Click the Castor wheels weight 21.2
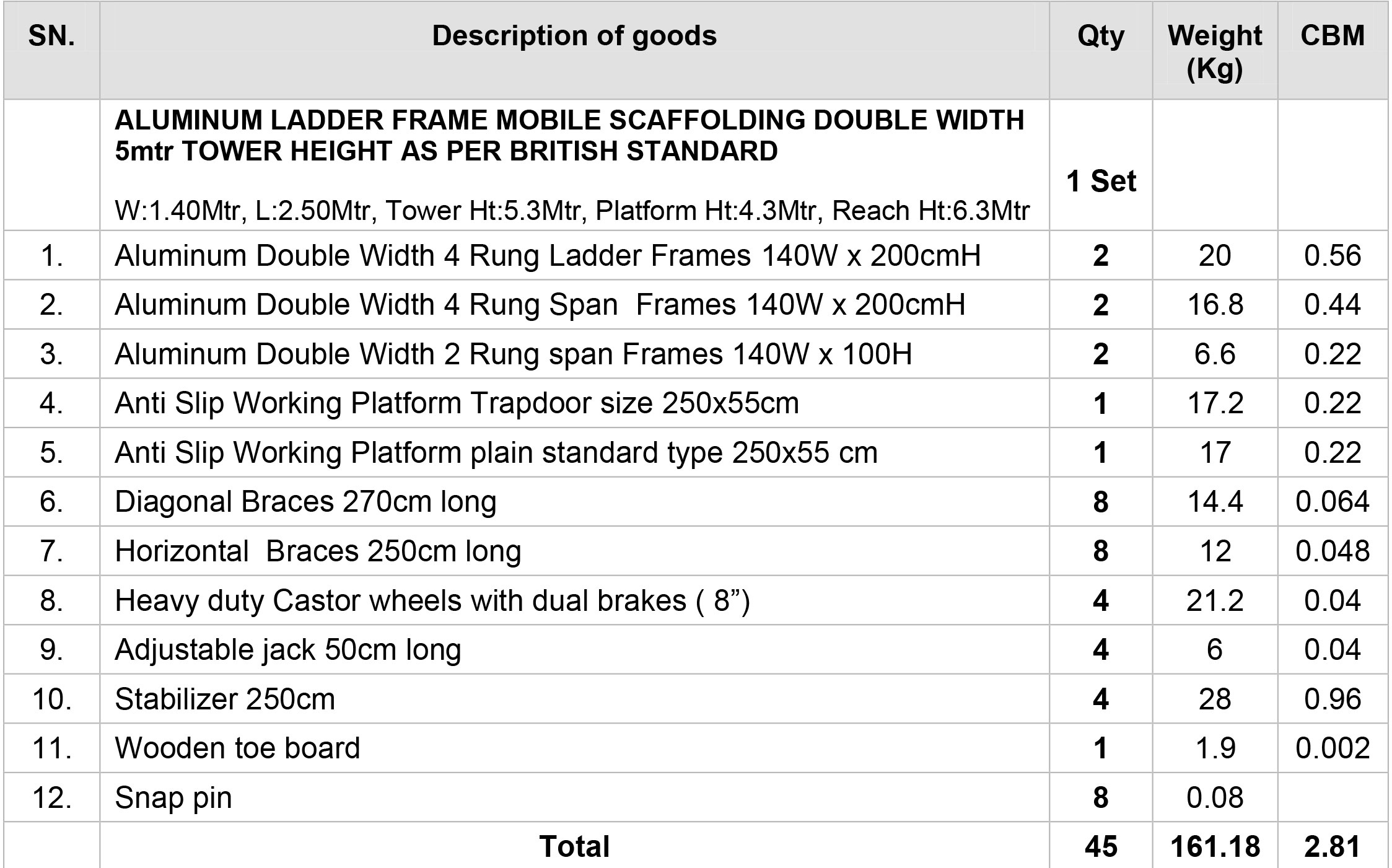The image size is (1392, 868). tap(1215, 600)
